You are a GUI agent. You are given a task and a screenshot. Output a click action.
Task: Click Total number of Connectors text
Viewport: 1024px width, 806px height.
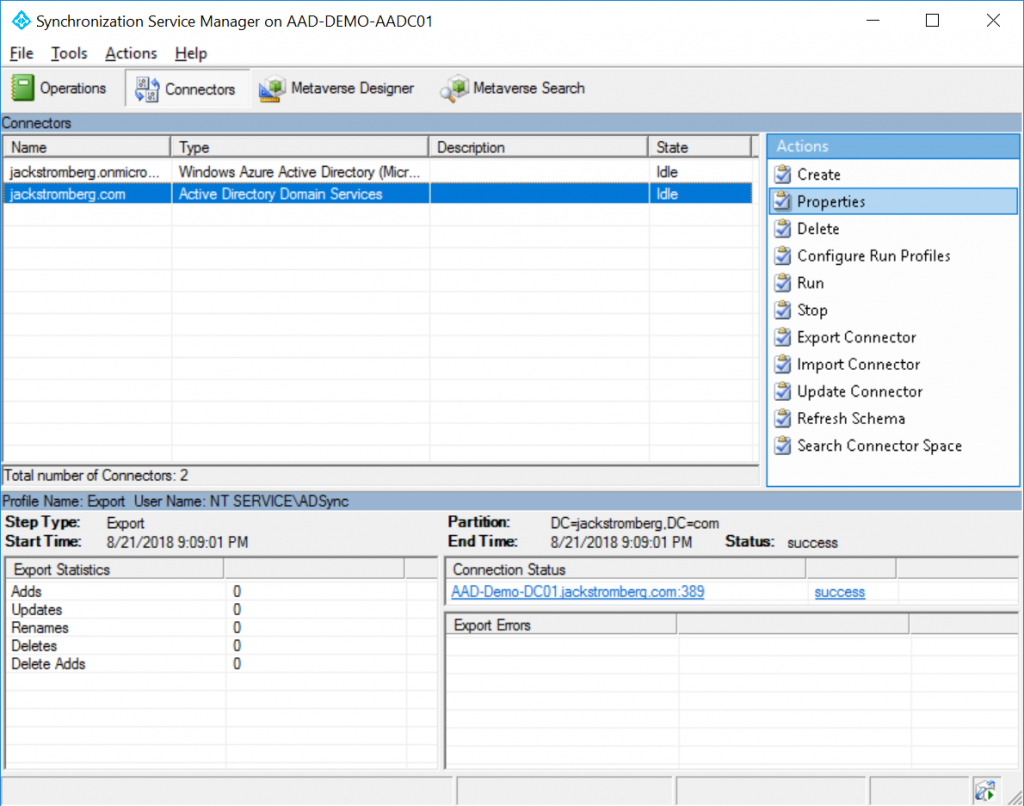coord(96,476)
